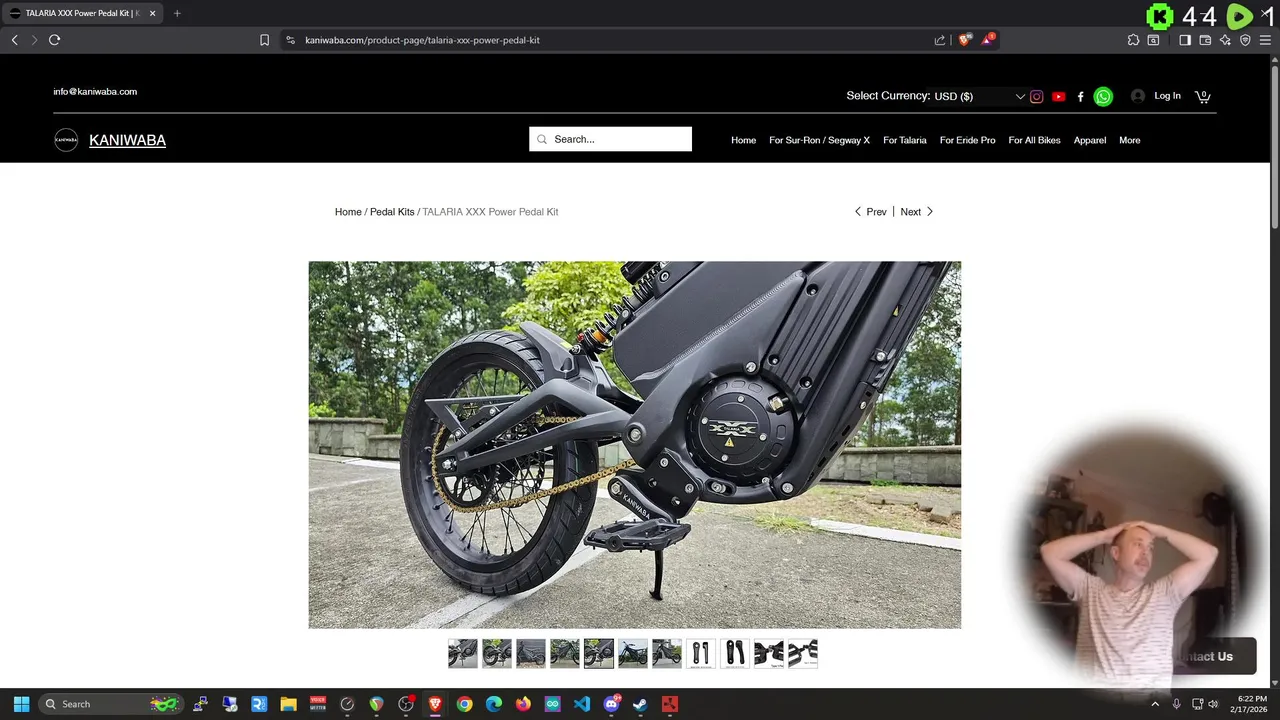Screen dimensions: 1280x720
Task: Open For Eride Pro menu
Action: (x=967, y=140)
